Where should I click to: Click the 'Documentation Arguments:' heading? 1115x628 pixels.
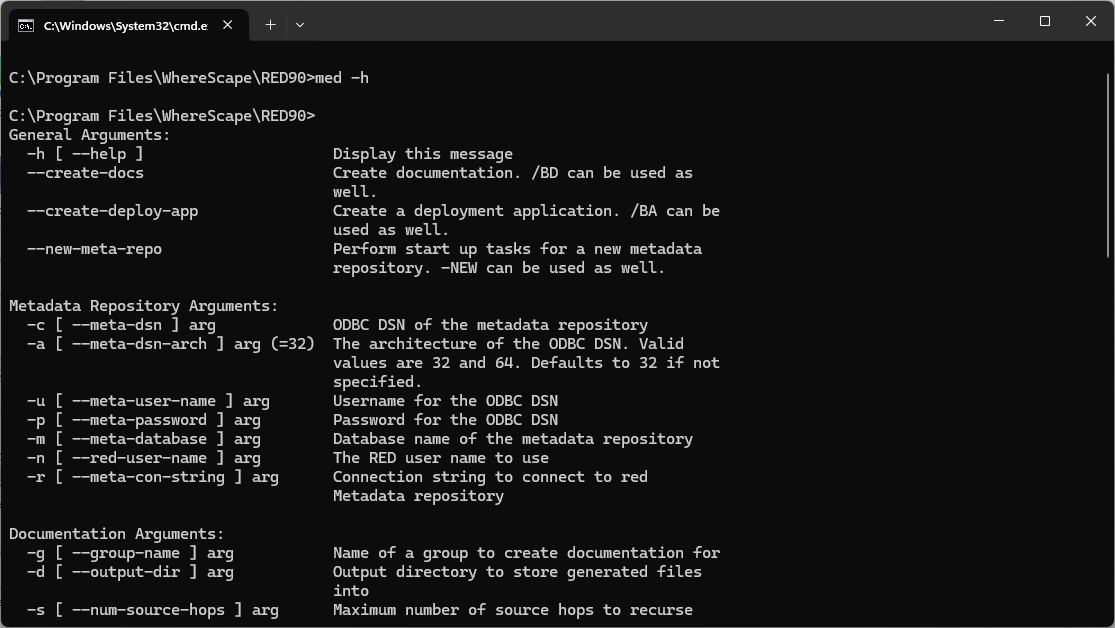pyautogui.click(x=116, y=534)
